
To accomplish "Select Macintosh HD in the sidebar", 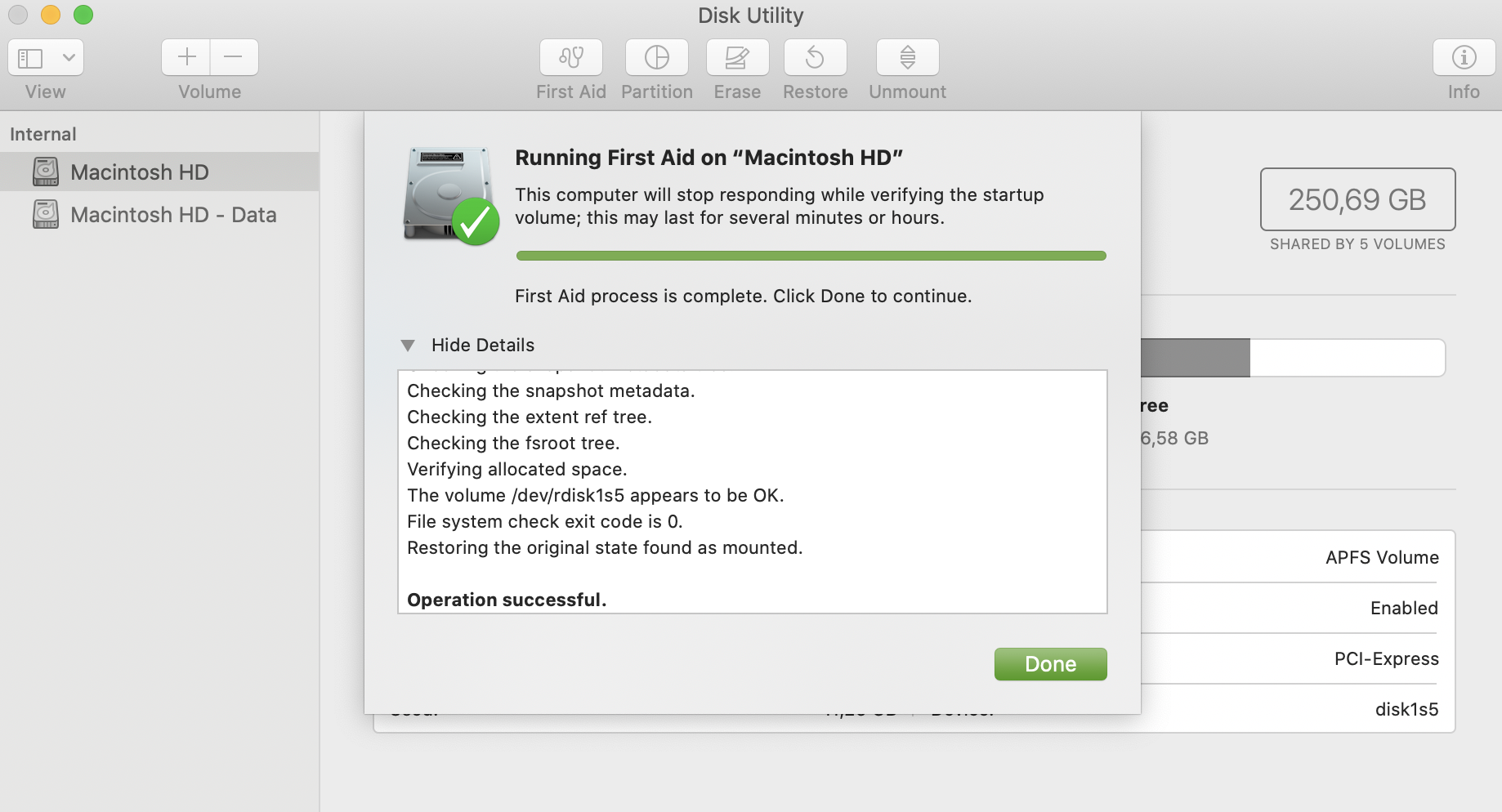I will coord(159,172).
